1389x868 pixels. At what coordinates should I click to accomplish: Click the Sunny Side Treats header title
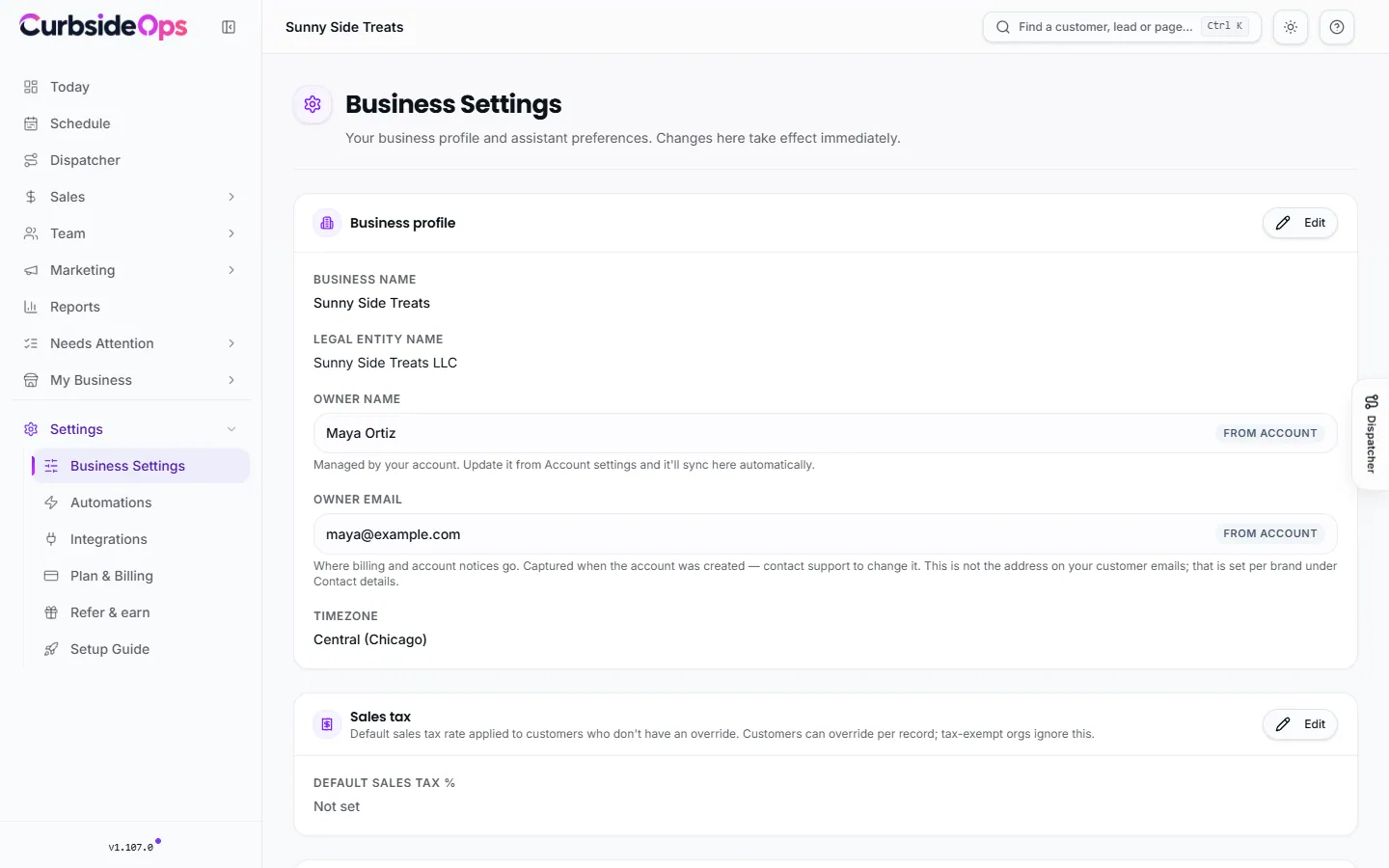(344, 27)
